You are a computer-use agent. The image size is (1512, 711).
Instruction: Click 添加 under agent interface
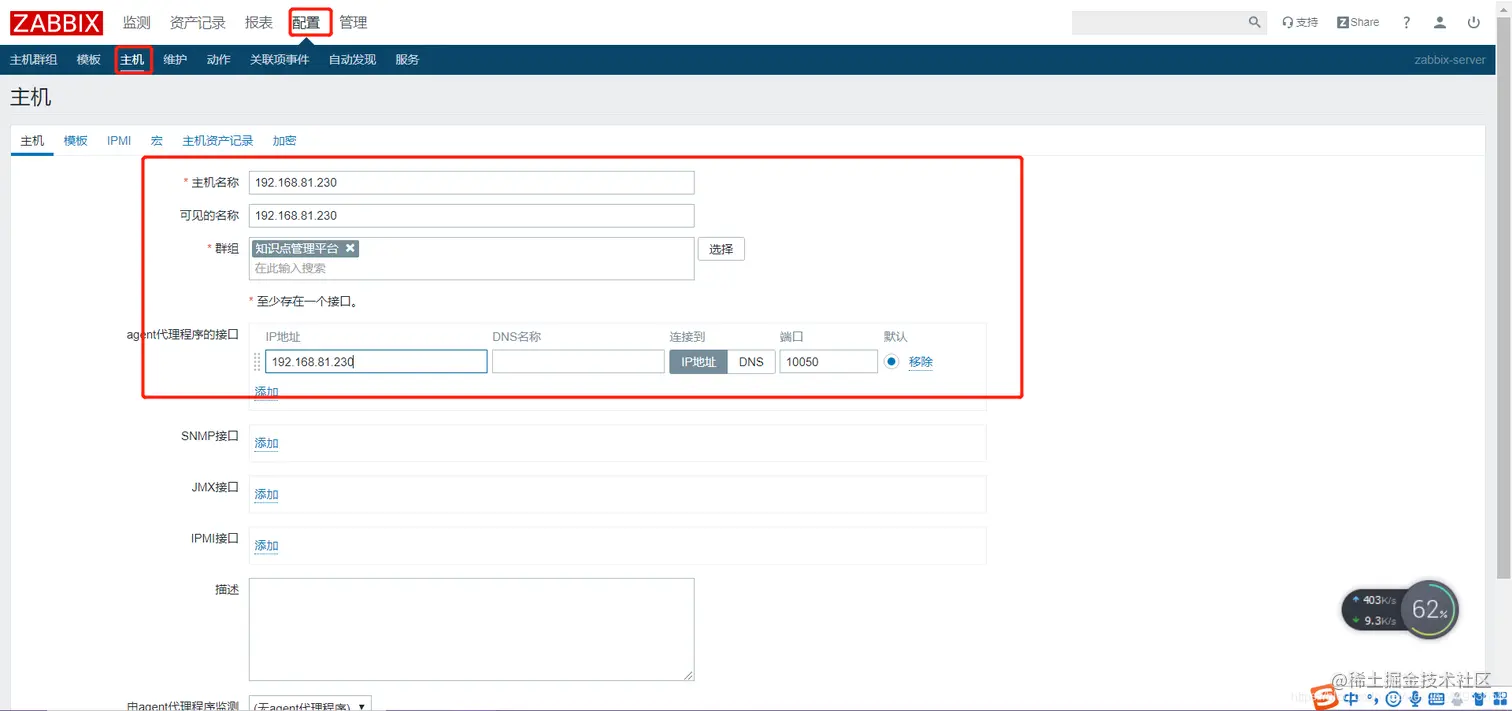pos(267,392)
